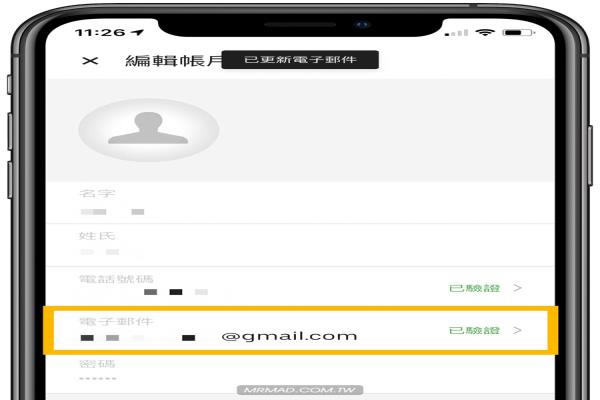This screenshot has width=600, height=400.
Task: Close the edit account screen with X
Action: pos(90,60)
